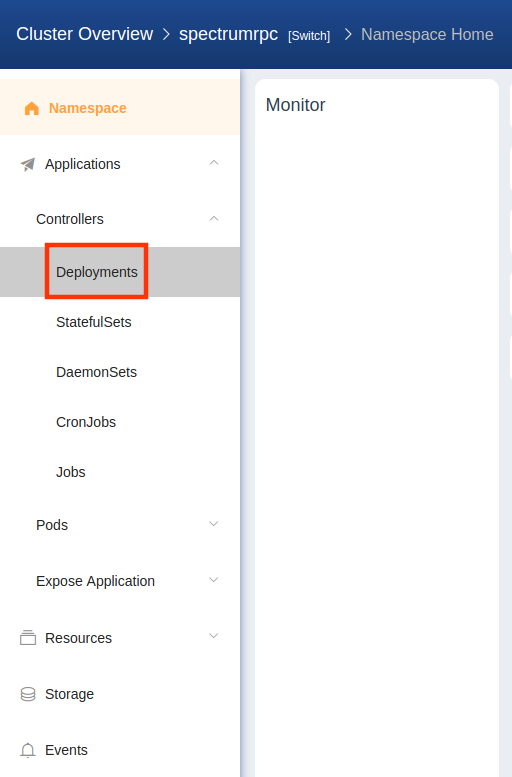Collapse the Applications menu chevron
Screen dimensions: 512x777
(214, 163)
